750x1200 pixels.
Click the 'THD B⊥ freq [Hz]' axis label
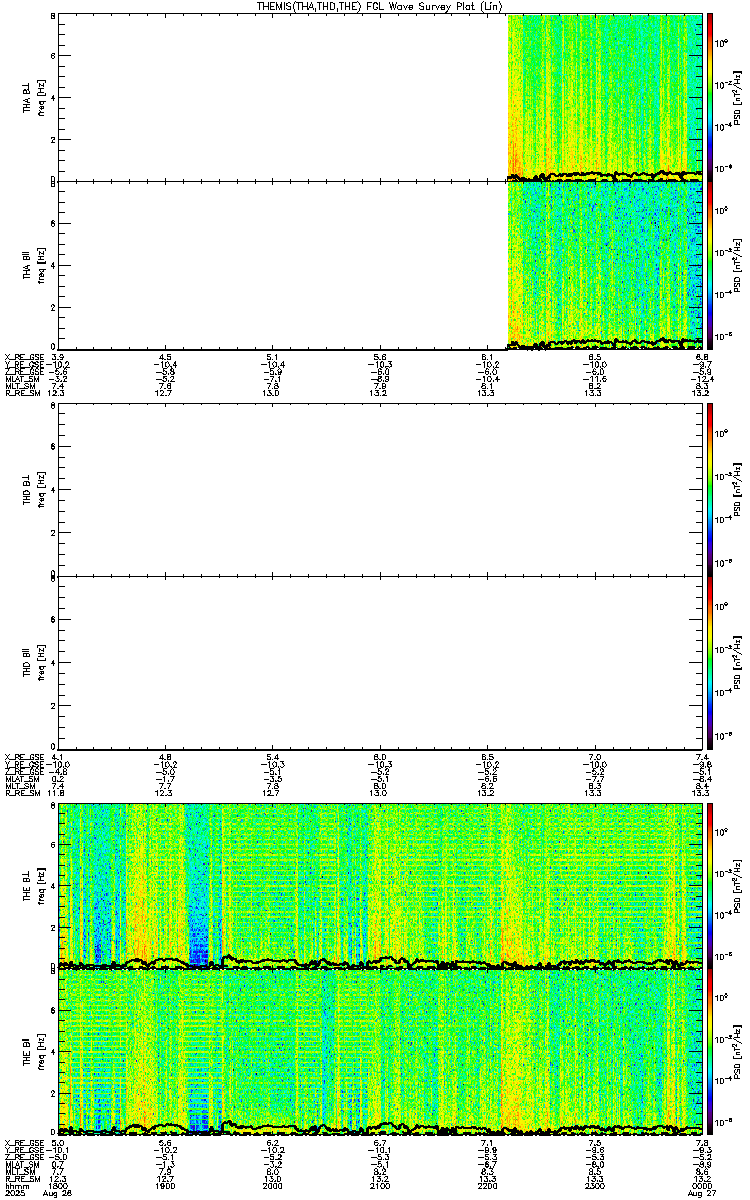[34, 489]
